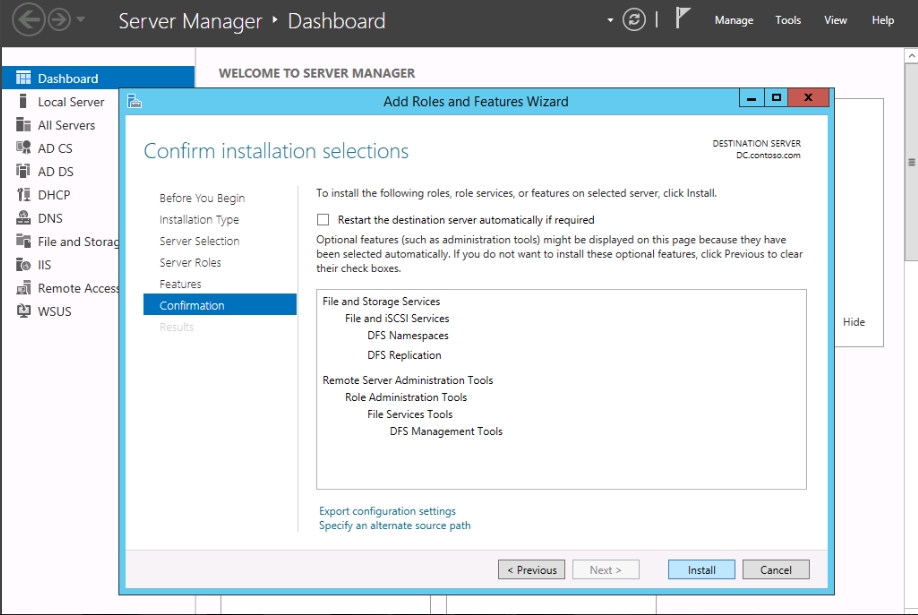Screen dimensions: 918x615
Task: Click the IIS role icon
Action: pyautogui.click(x=23, y=265)
